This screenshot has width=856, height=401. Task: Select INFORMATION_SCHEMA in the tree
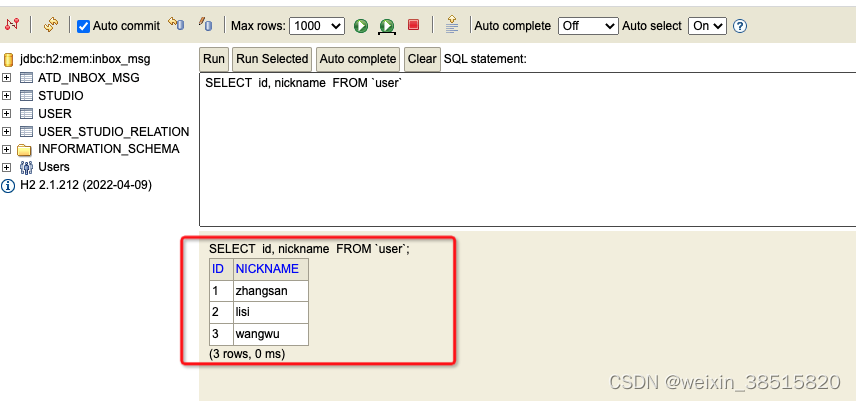[x=109, y=149]
